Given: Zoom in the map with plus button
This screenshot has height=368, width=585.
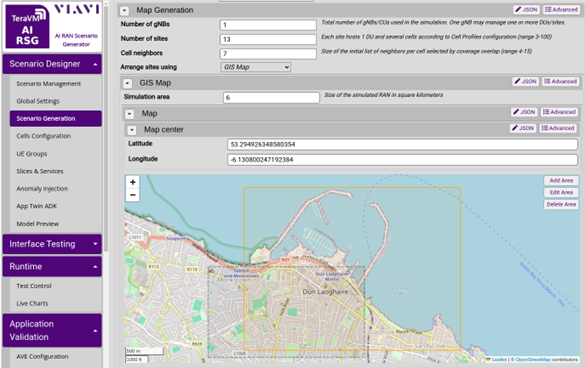Looking at the screenshot, I should 132,182.
